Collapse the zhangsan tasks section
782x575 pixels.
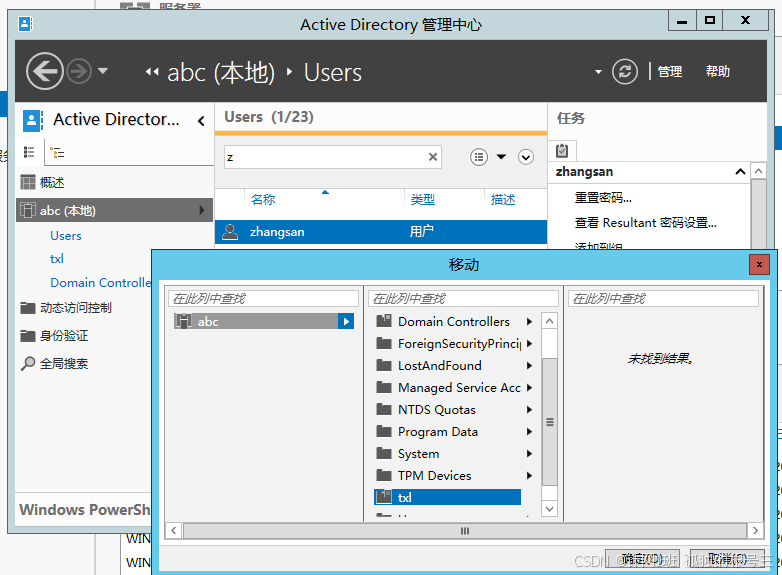click(x=740, y=172)
